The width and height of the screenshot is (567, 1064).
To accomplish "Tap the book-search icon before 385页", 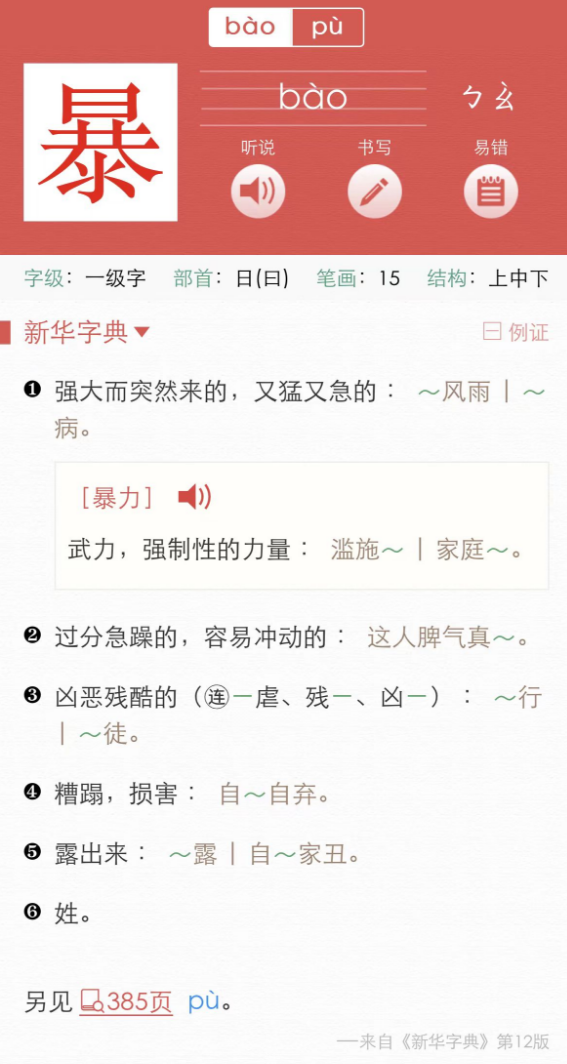I will [92, 1001].
